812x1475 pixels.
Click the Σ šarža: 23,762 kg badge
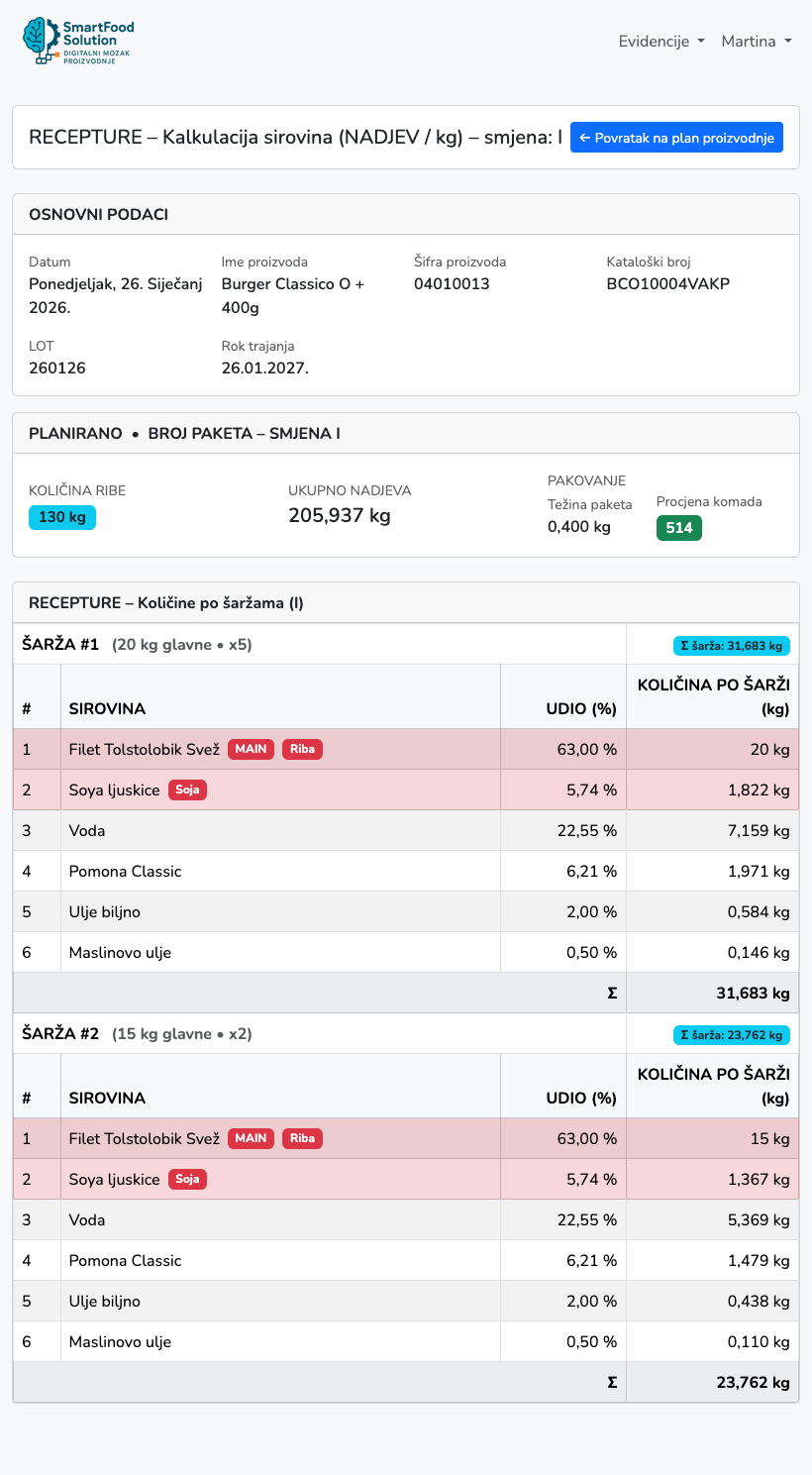coord(732,1035)
